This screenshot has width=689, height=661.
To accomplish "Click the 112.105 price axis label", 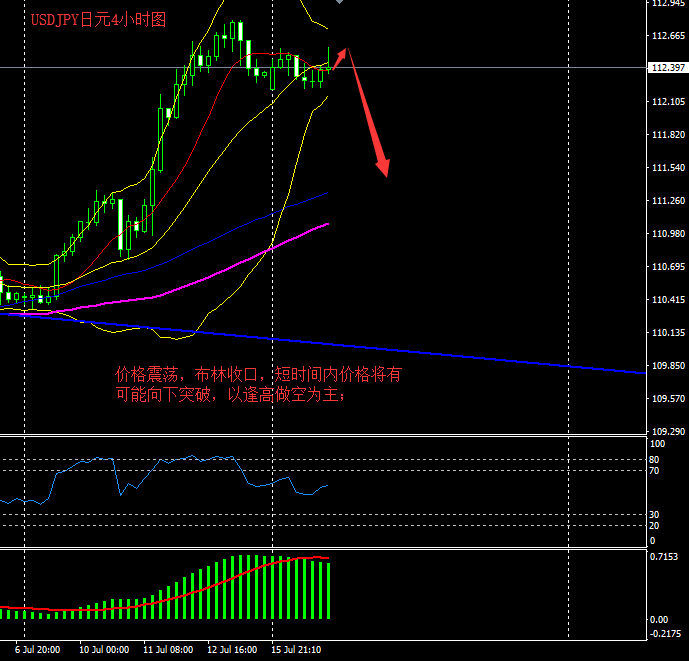I will [668, 102].
